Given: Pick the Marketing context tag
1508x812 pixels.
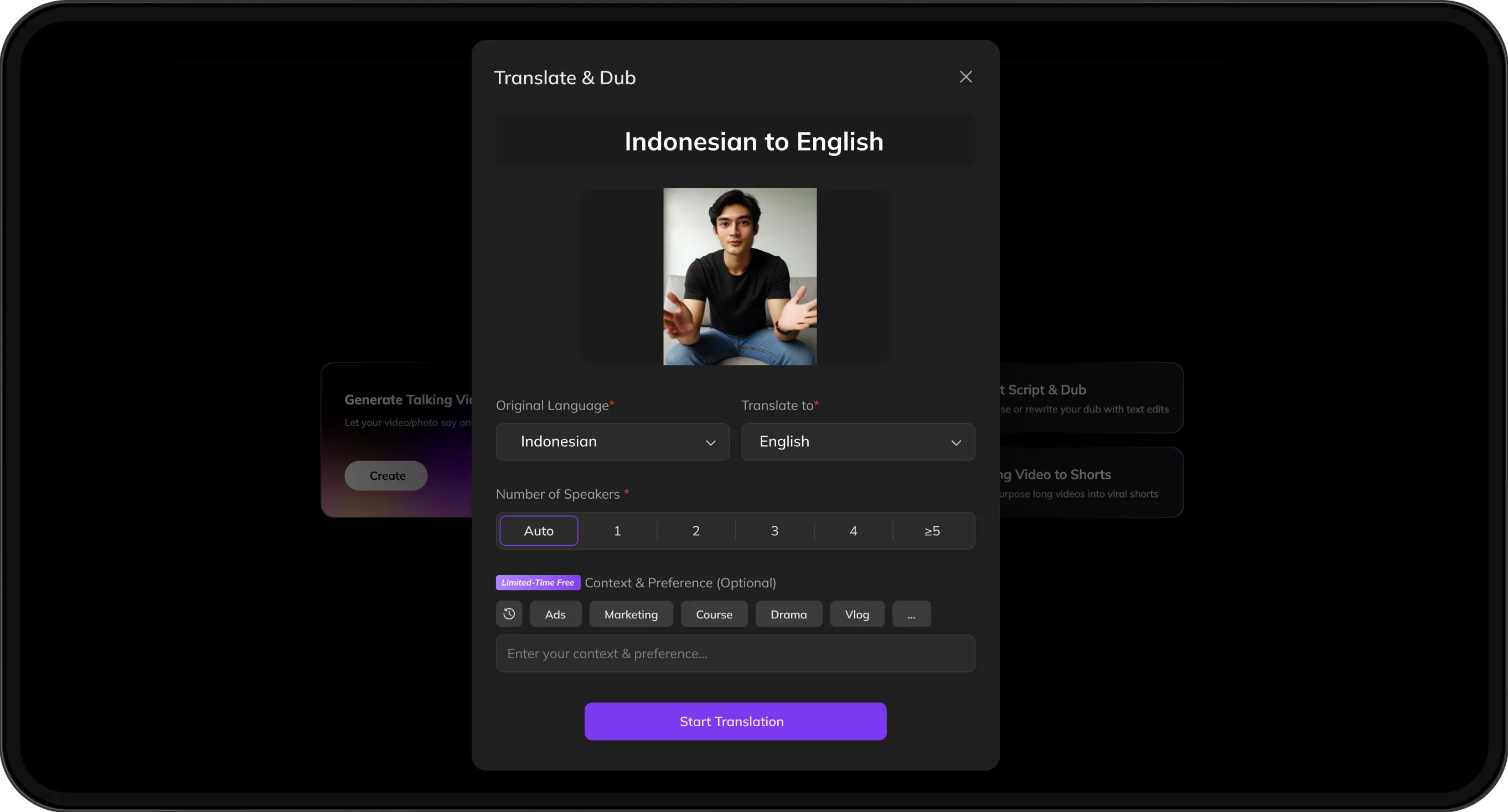Looking at the screenshot, I should pos(631,613).
